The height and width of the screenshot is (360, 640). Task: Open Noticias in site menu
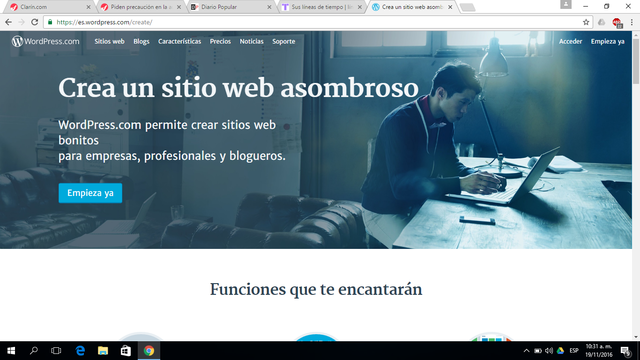(251, 41)
